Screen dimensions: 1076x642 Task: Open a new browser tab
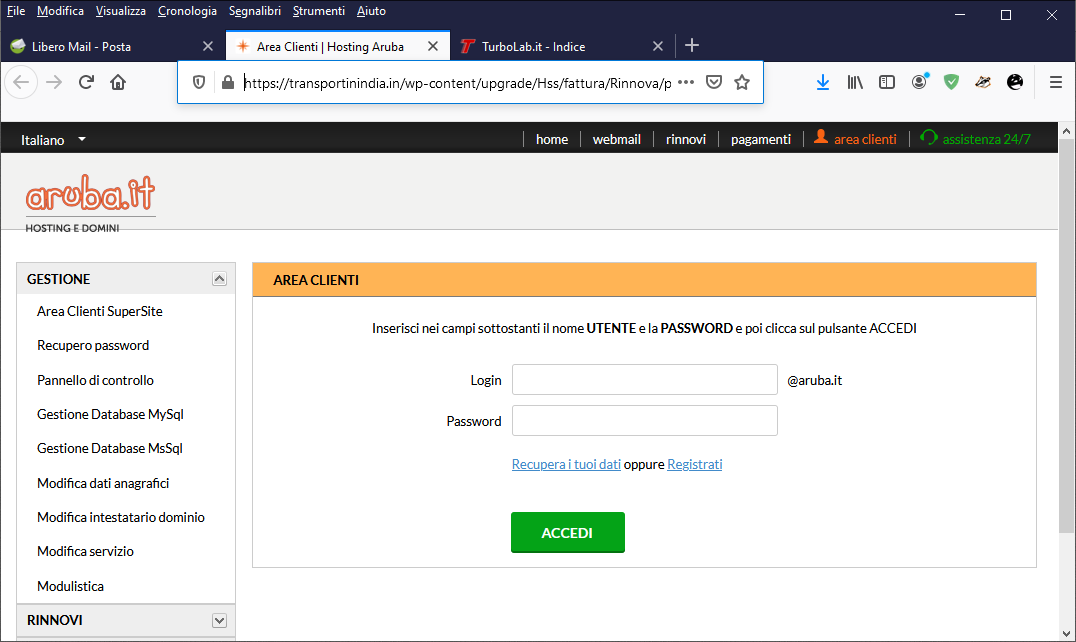(x=692, y=45)
